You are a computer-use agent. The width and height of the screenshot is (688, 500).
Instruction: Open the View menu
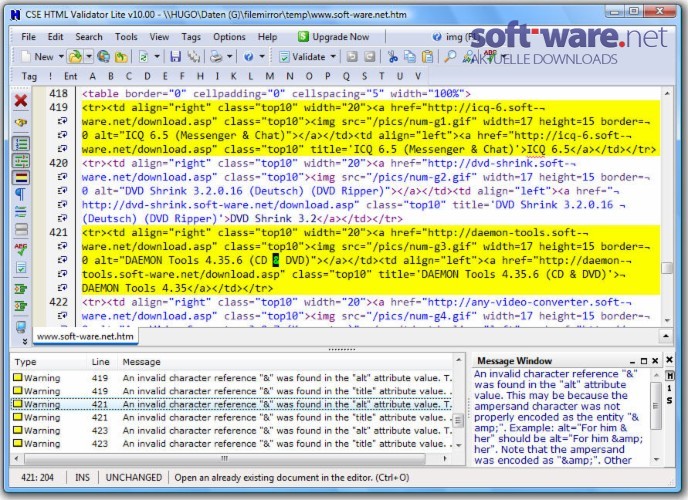[x=159, y=37]
